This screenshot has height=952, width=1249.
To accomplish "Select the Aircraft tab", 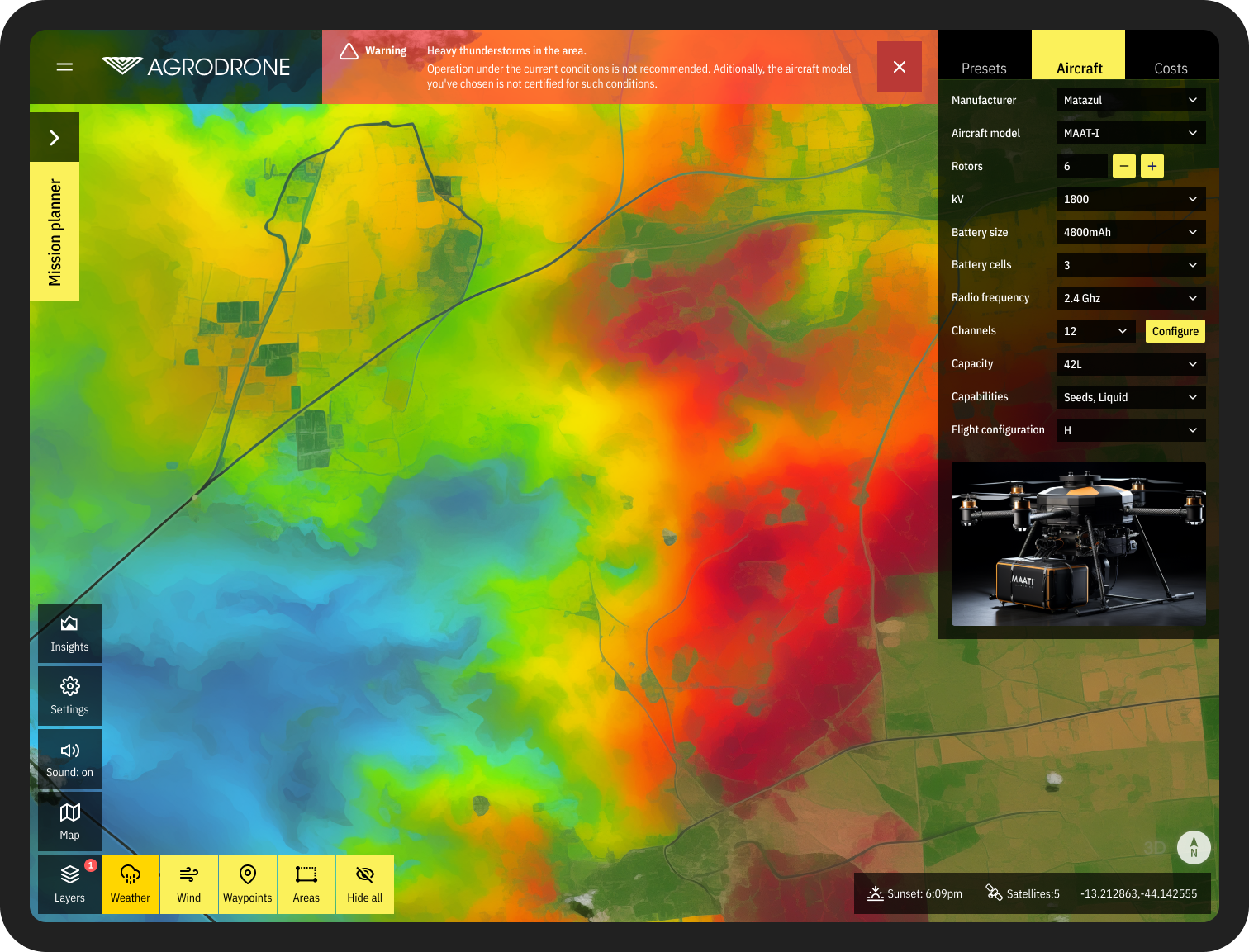I will [1079, 55].
